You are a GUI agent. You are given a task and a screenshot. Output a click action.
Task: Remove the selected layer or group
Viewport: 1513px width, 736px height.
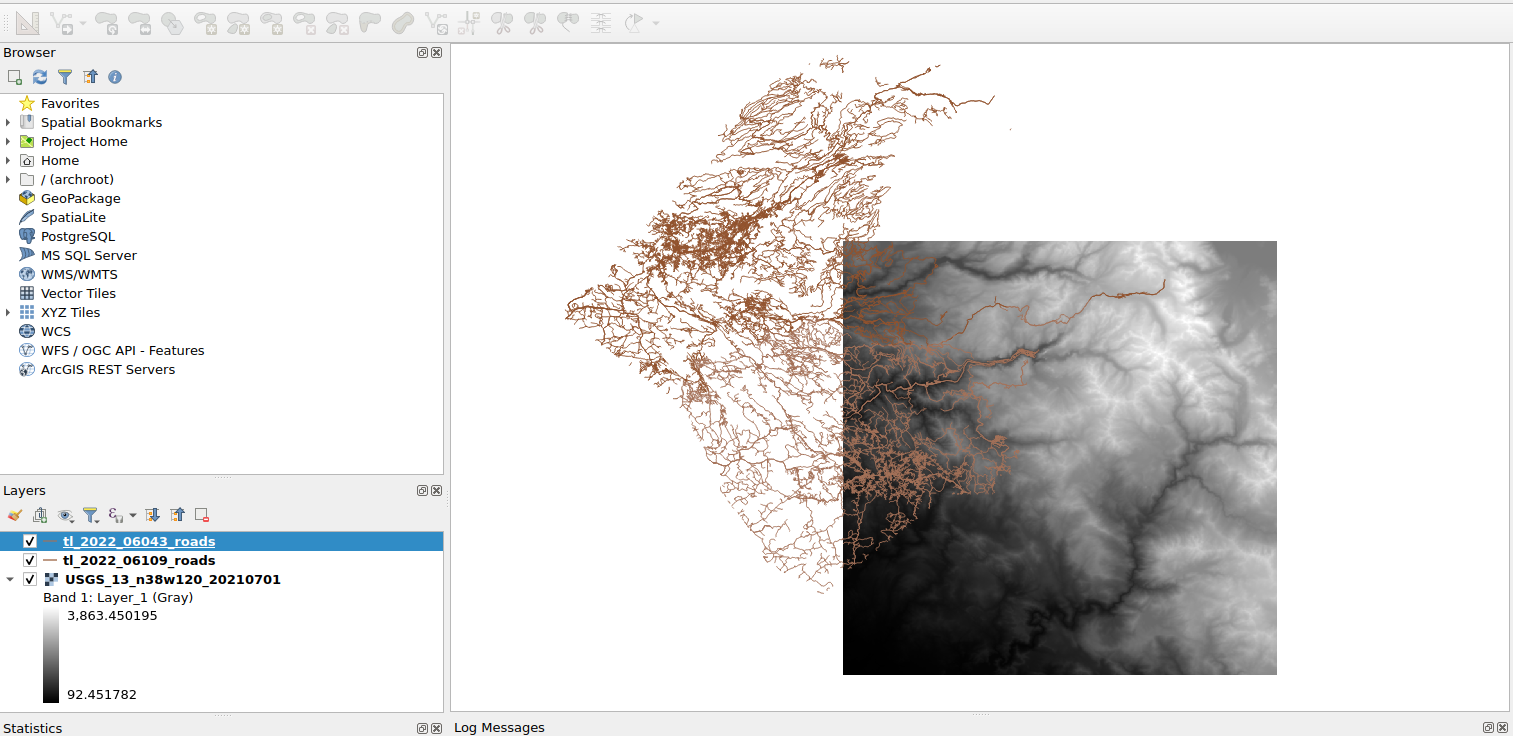[201, 514]
